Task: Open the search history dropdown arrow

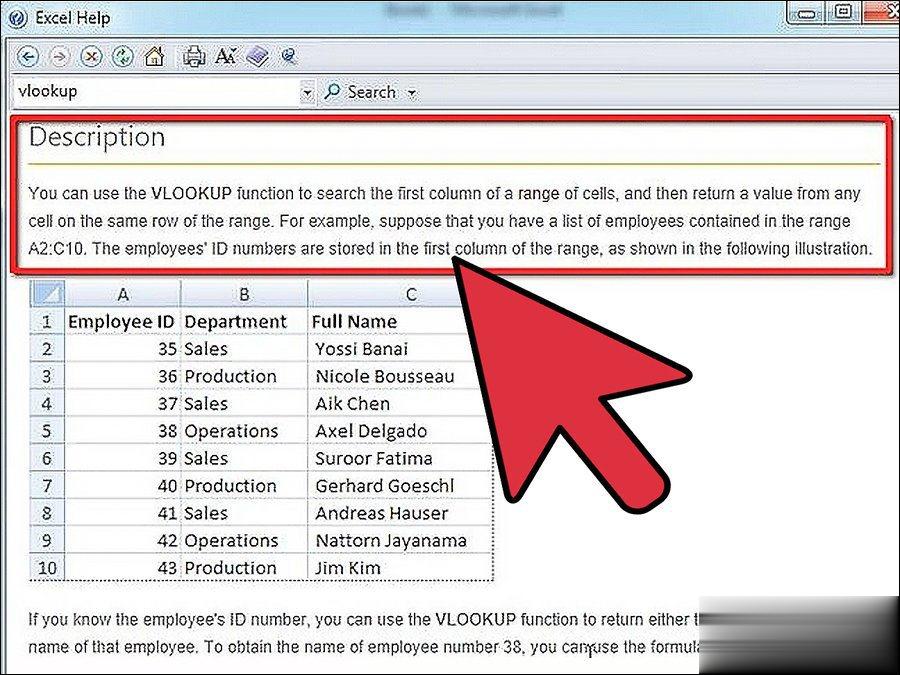Action: point(307,92)
